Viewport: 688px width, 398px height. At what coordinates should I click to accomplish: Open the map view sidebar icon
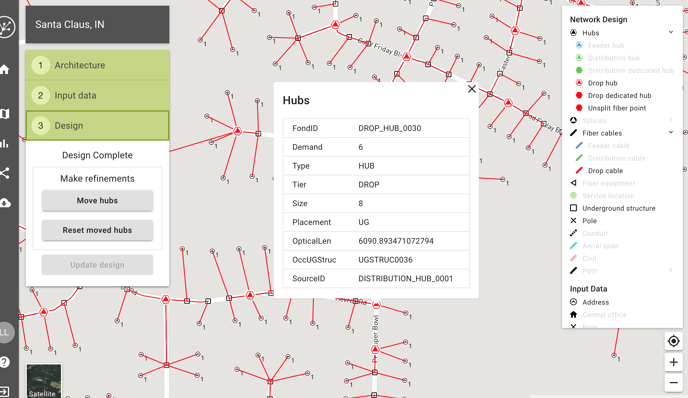click(4, 114)
